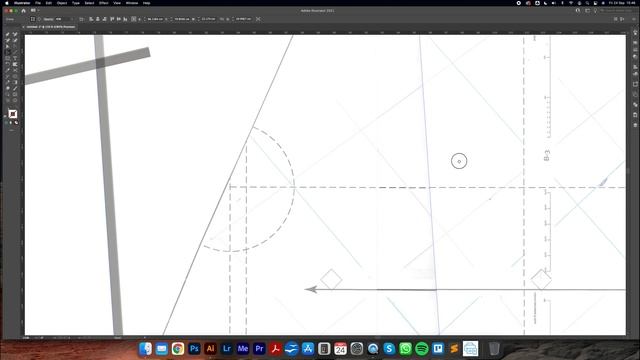Viewport: 640px width, 360px height.
Task: Launch Premiere Pro from the Dock
Action: 259,349
